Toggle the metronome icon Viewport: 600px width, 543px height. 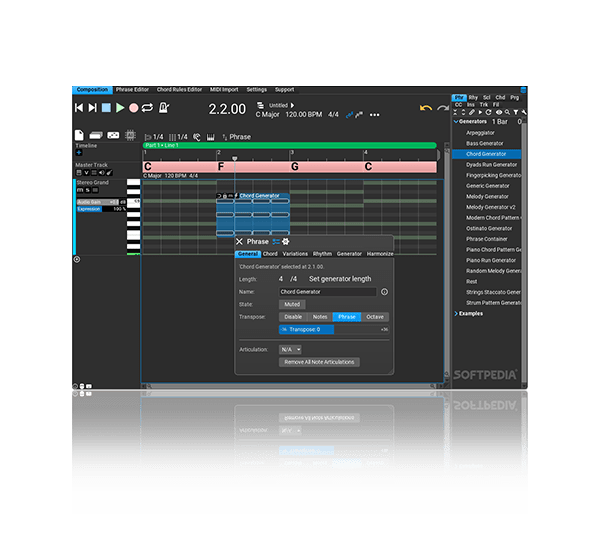(x=164, y=108)
